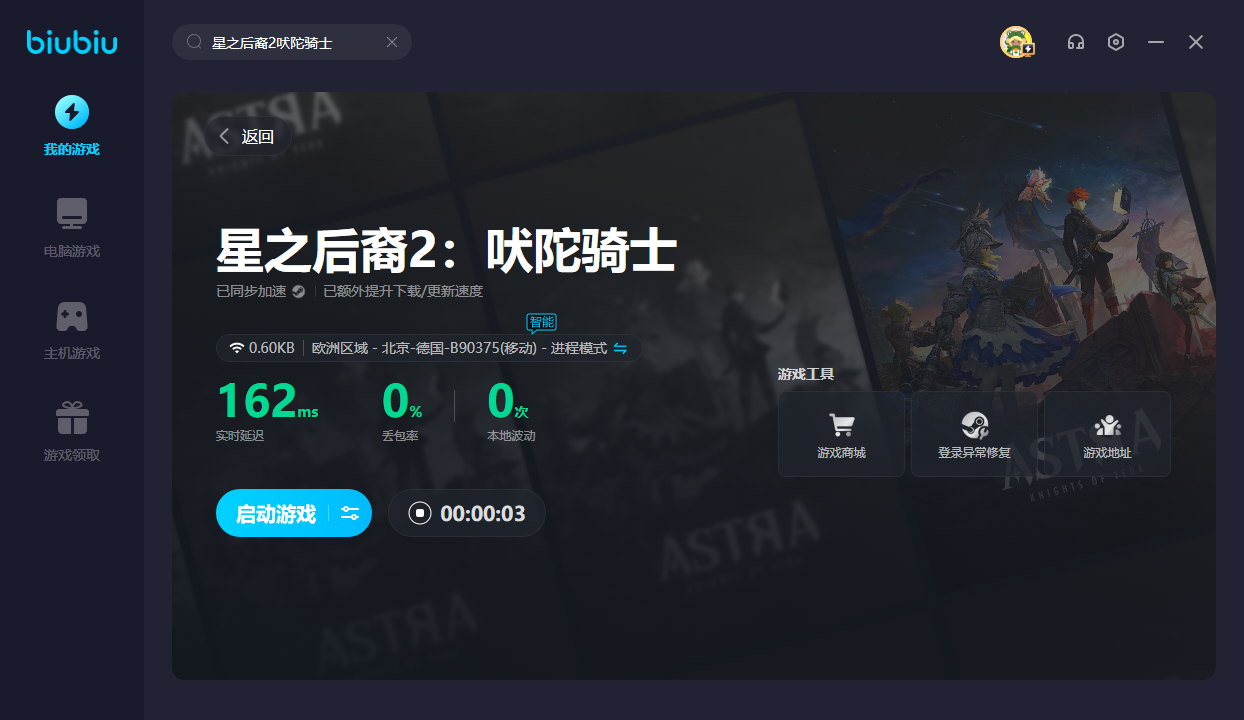Open launch settings sliders icon

350,514
